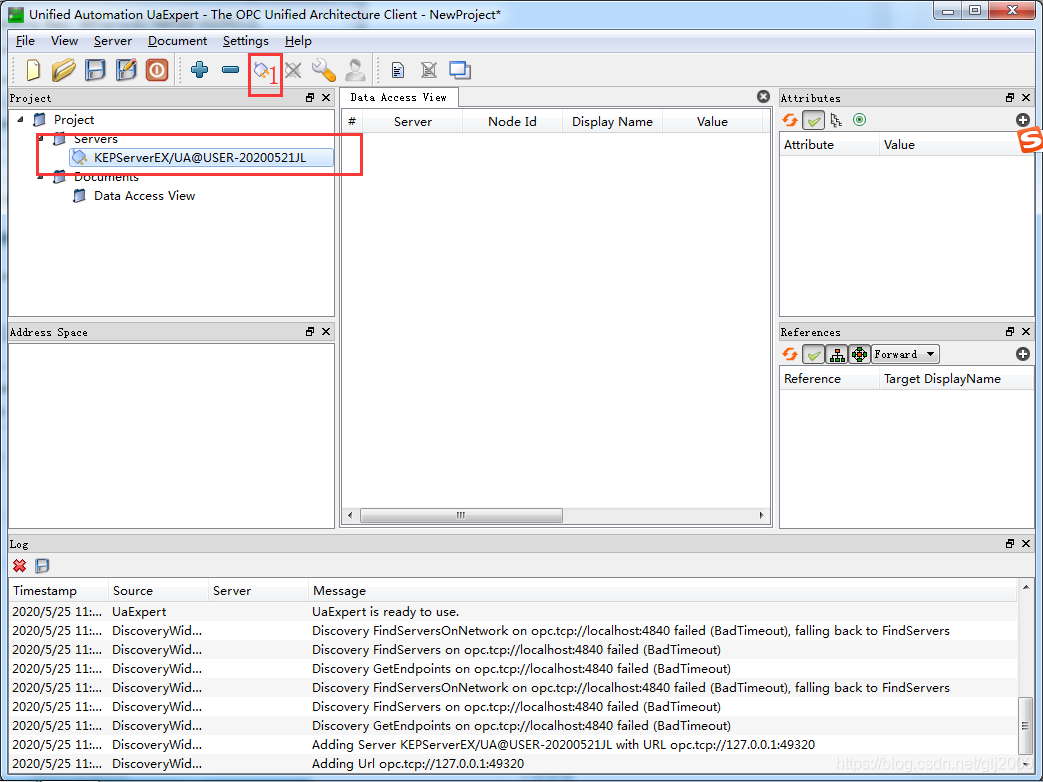Select the Documents folder in tree

tap(106, 177)
